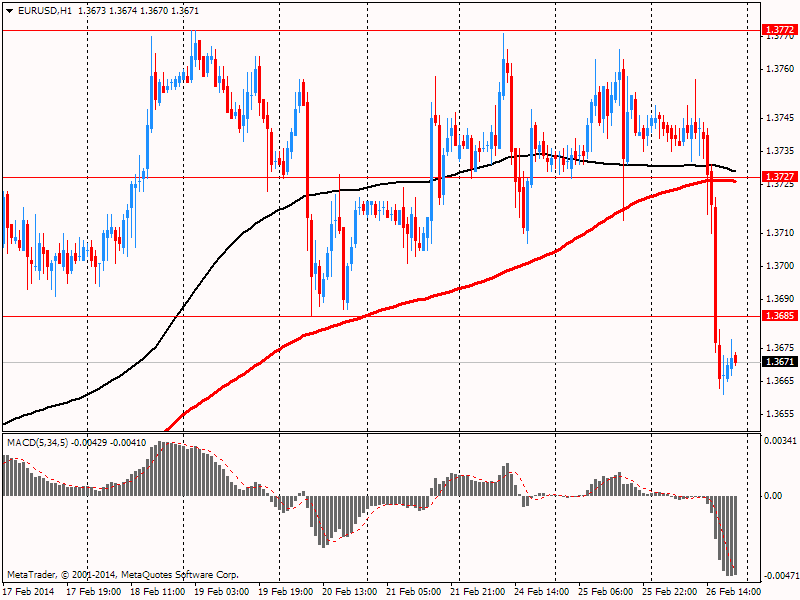The height and width of the screenshot is (600, 800).
Task: Click the 19 Feb 03:00 time label
Action: pyautogui.click(x=221, y=592)
